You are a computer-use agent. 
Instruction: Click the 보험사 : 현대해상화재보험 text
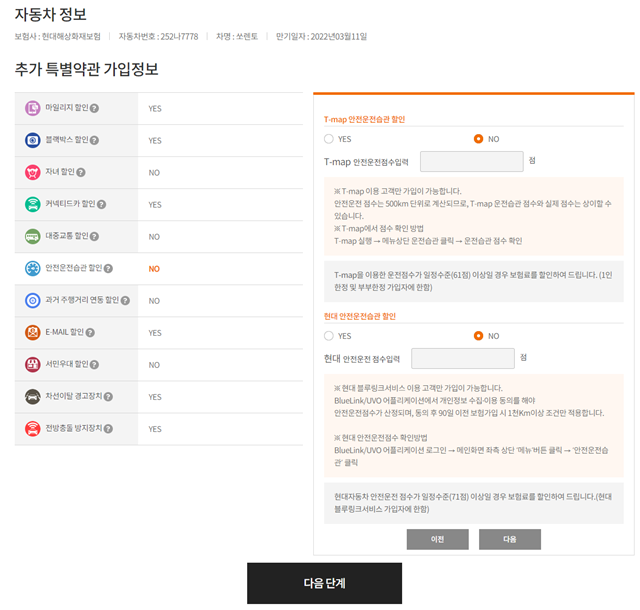click(x=58, y=37)
